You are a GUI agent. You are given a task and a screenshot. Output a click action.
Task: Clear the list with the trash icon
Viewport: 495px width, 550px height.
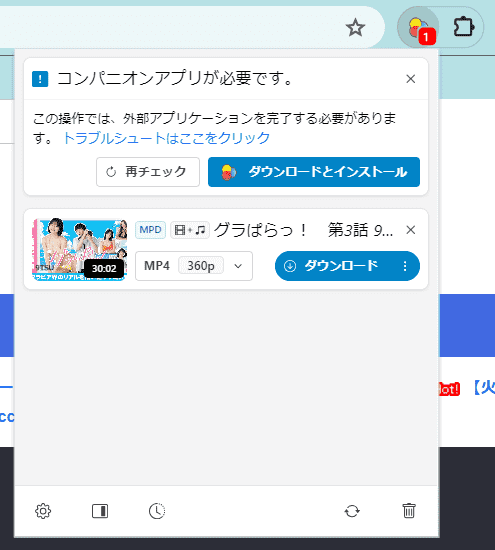pos(409,511)
